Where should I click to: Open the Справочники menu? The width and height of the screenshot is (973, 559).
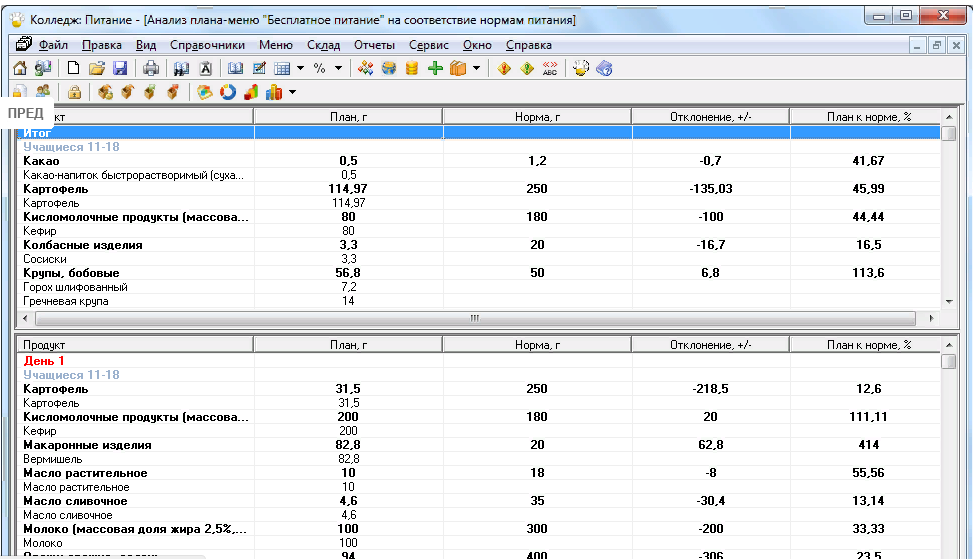click(x=207, y=45)
